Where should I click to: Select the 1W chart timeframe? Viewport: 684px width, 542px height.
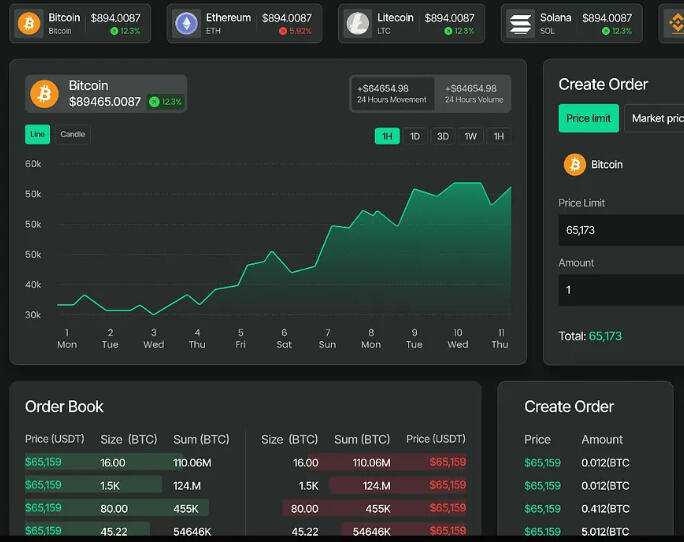click(x=471, y=136)
